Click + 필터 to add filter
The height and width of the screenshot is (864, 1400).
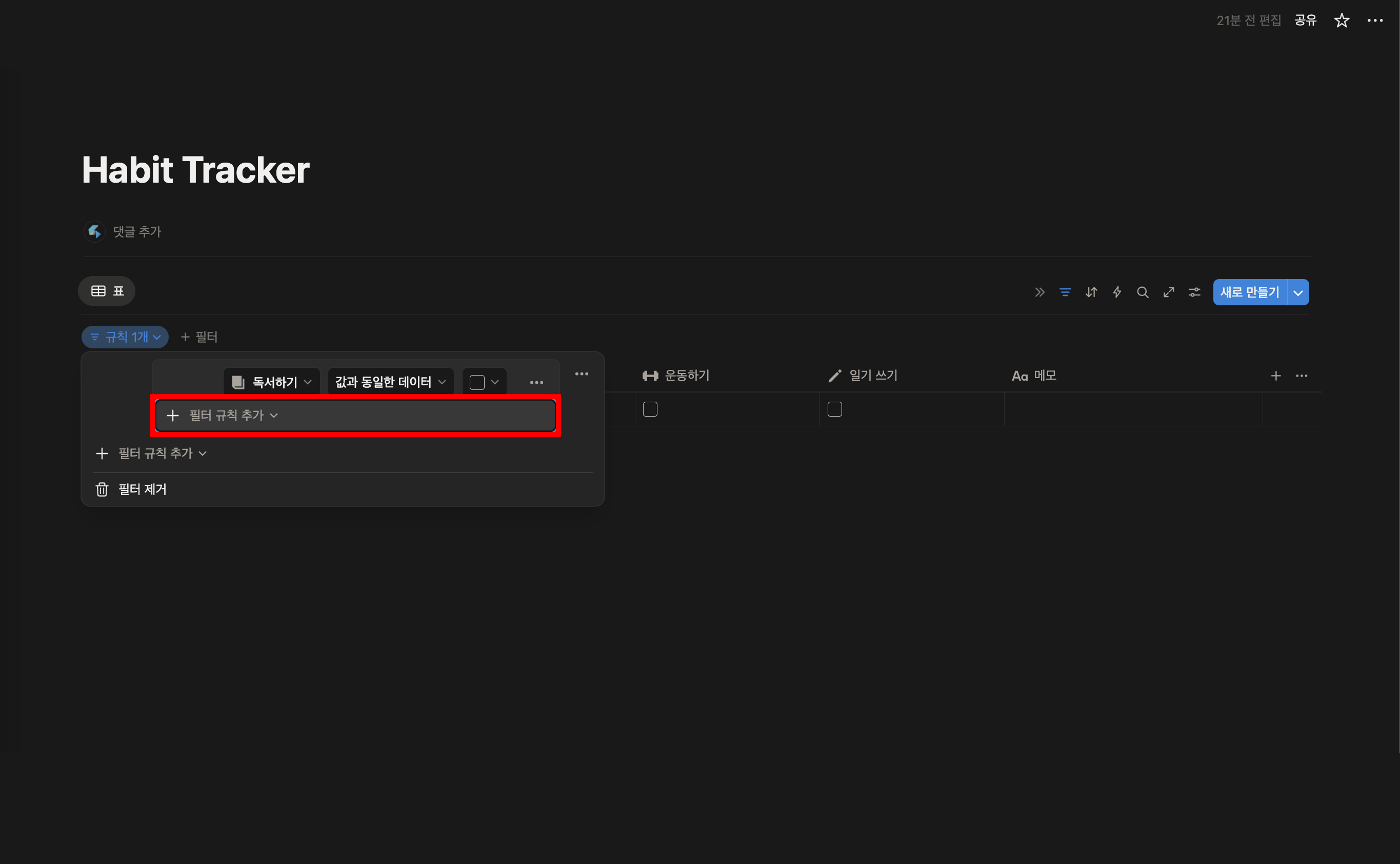[199, 337]
